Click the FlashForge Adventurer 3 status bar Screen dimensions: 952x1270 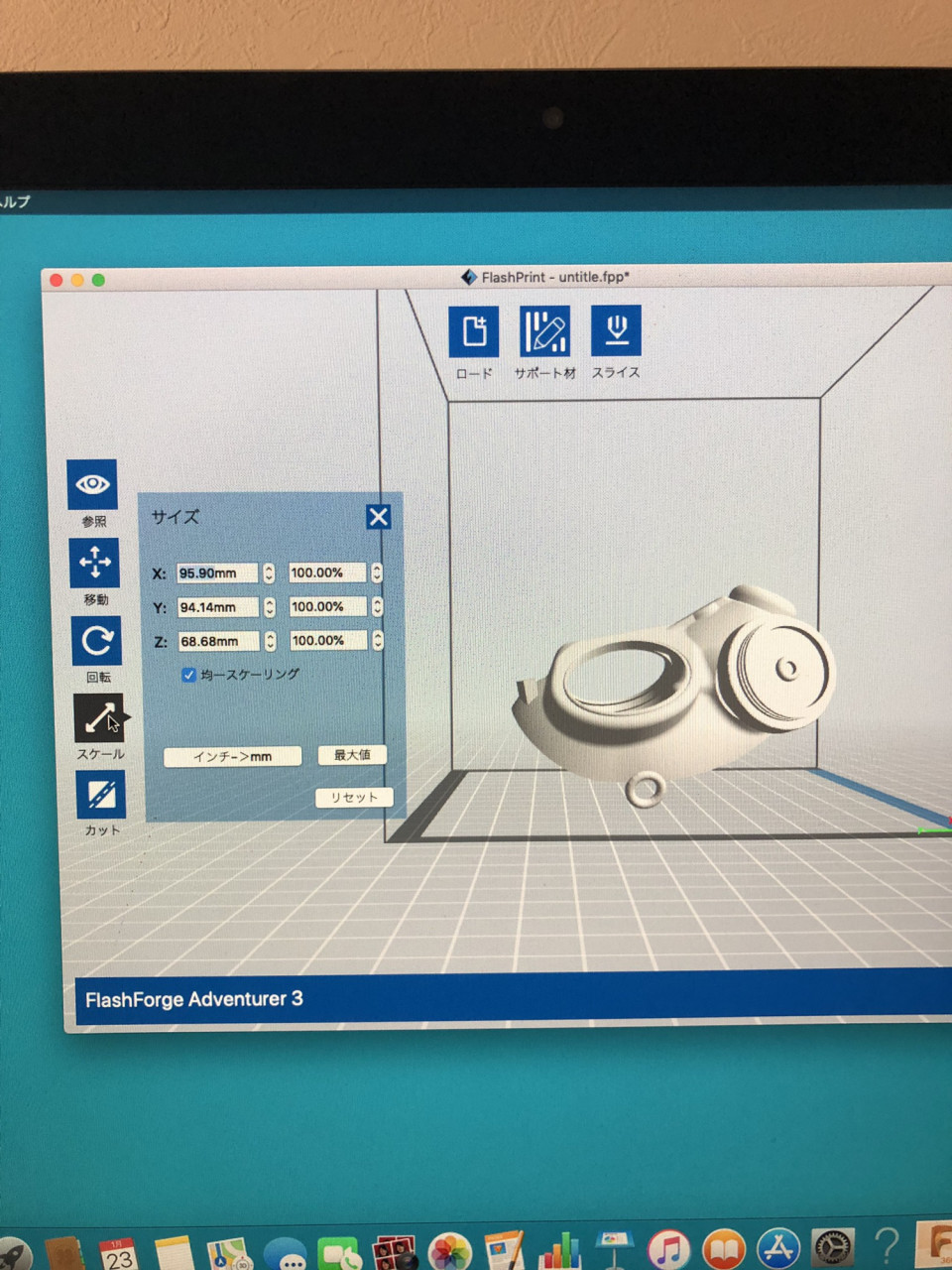(513, 997)
